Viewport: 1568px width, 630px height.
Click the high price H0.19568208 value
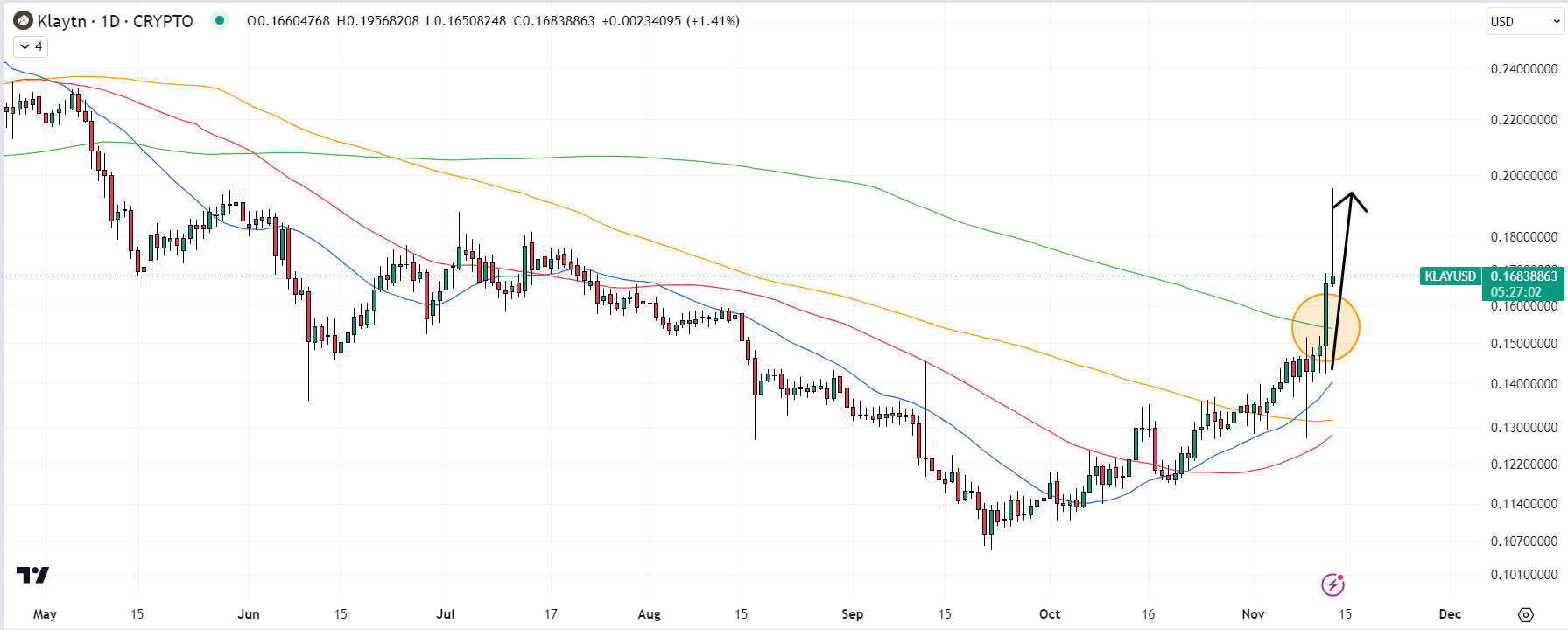click(x=378, y=21)
